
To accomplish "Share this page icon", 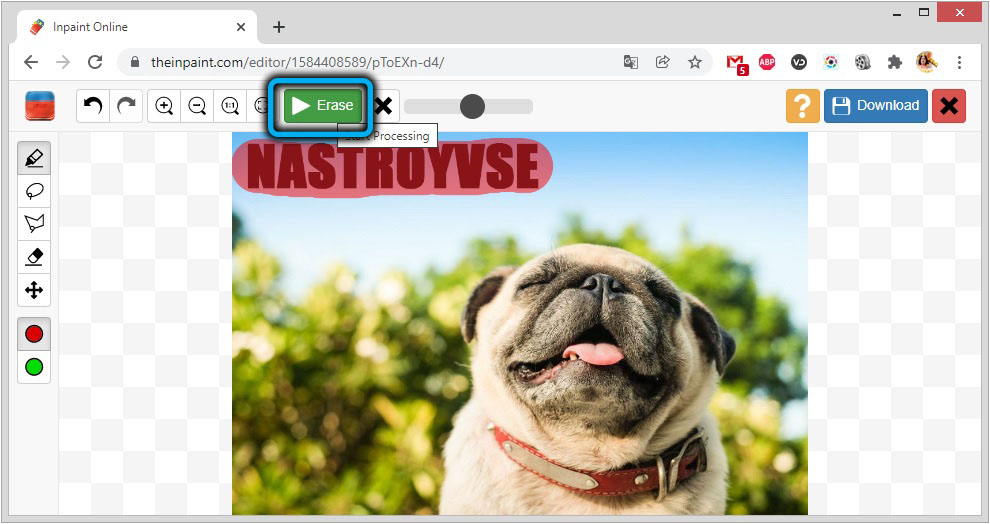I will pos(662,62).
